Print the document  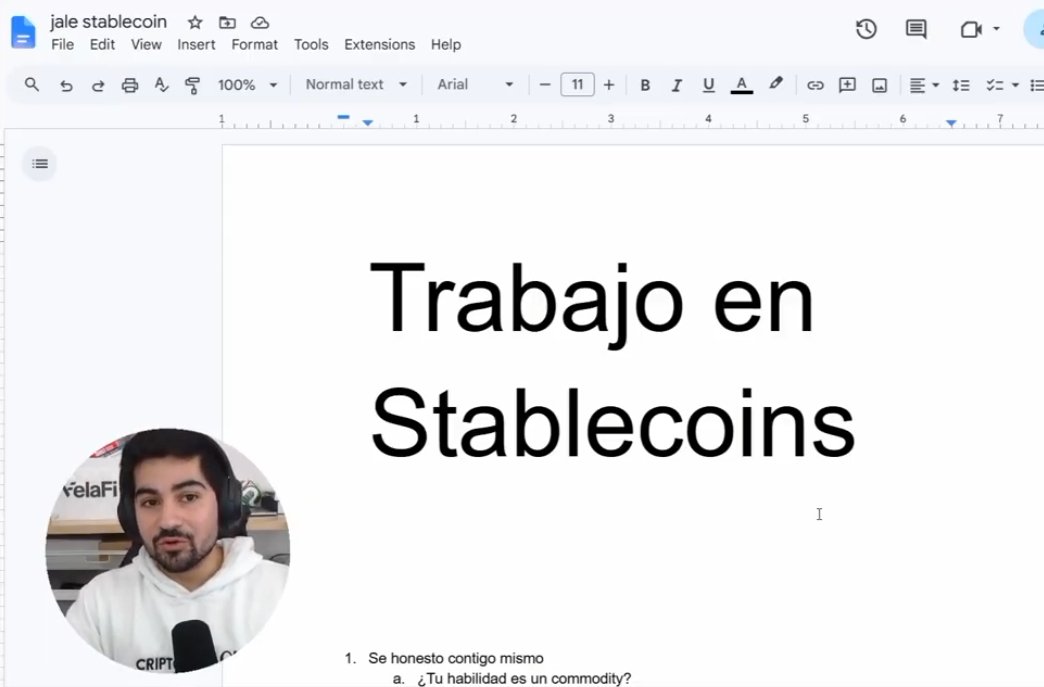(130, 85)
